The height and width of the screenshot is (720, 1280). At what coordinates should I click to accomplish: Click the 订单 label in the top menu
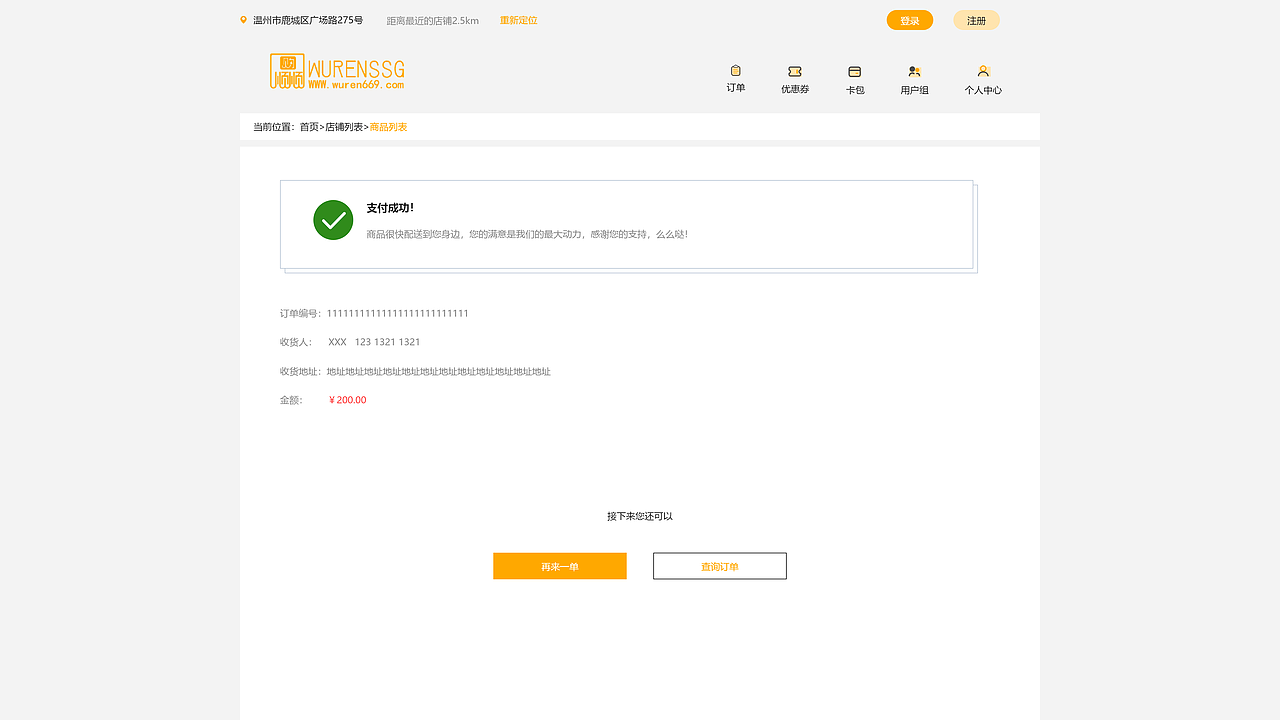(x=735, y=88)
